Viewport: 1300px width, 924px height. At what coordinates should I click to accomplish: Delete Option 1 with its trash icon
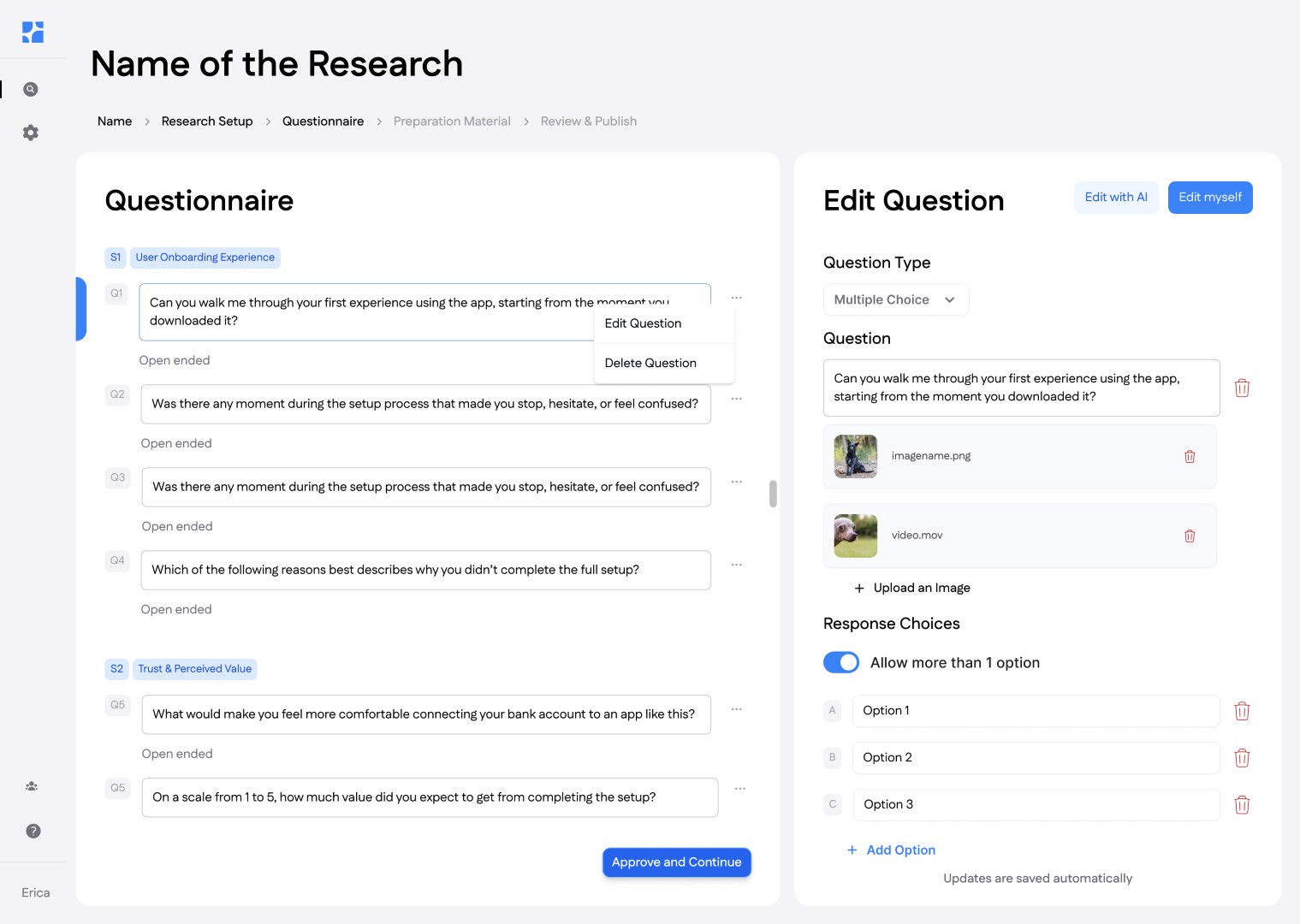point(1242,711)
